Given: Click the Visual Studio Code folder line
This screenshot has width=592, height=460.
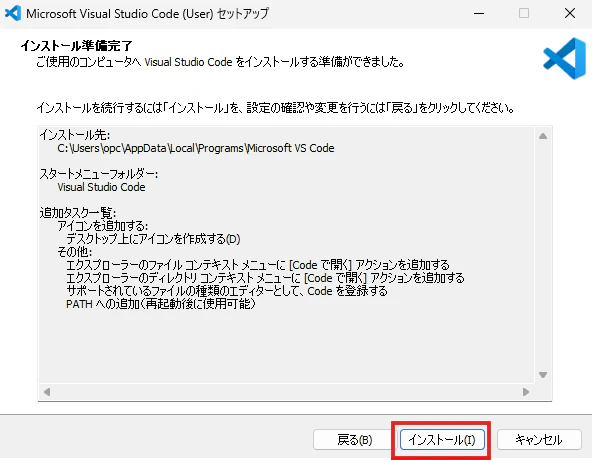Looking at the screenshot, I should pyautogui.click(x=101, y=187).
